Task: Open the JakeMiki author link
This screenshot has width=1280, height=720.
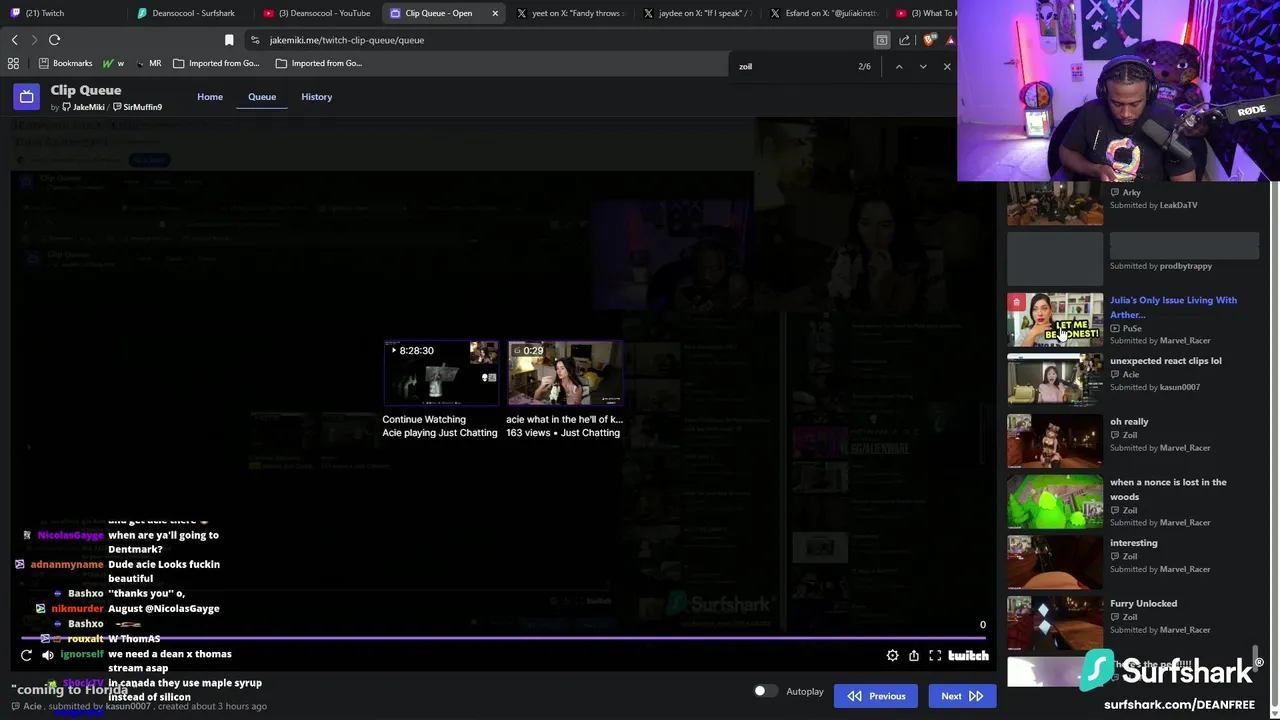Action: (83, 107)
